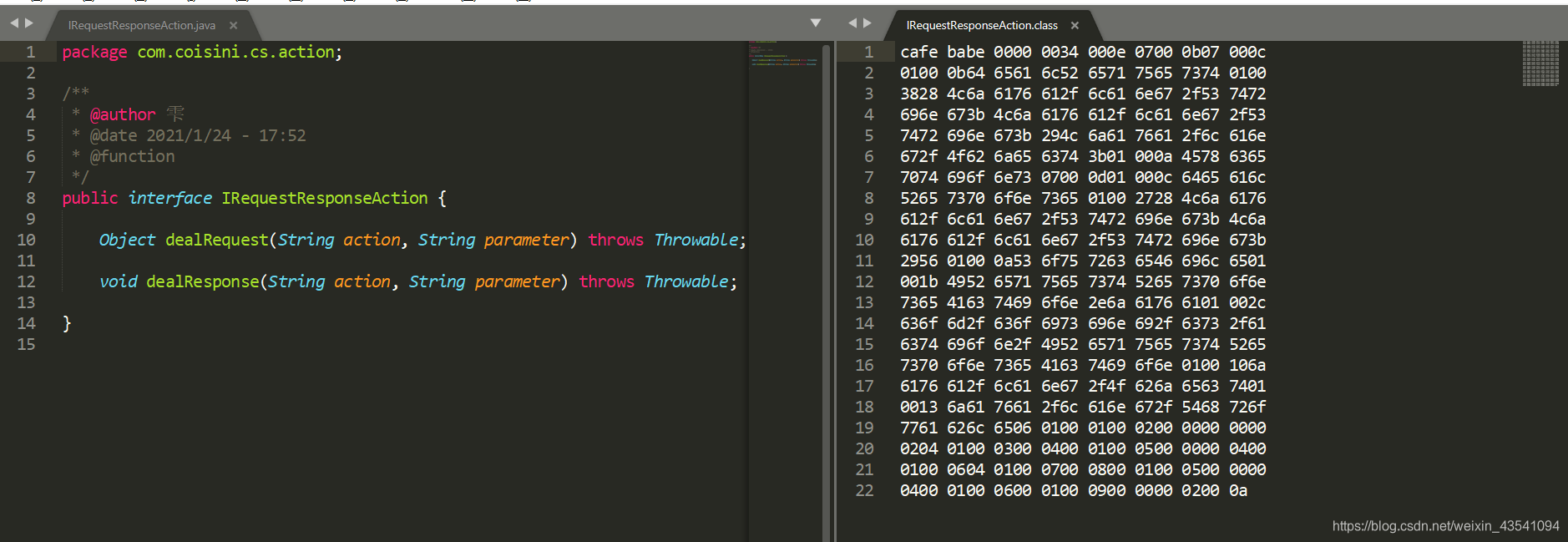Screen dimensions: 1568x542
Task: Go to previous tab in left pane
Action: pos(14,23)
